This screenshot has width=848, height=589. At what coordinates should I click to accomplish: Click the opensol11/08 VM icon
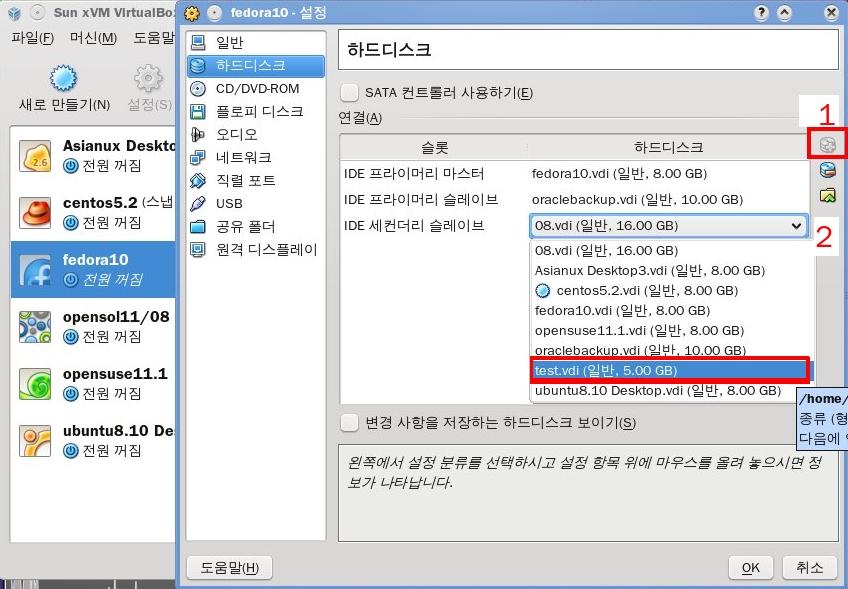(35, 326)
